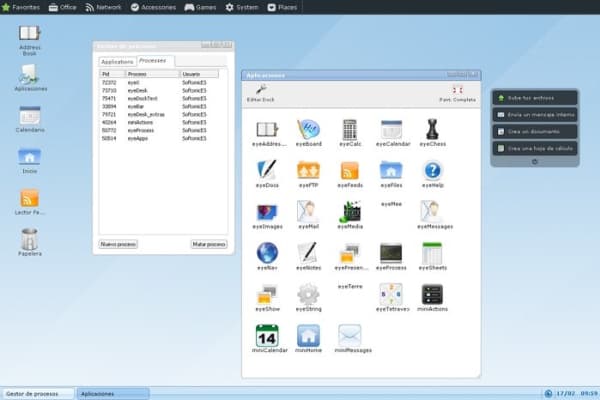The width and height of the screenshot is (600, 400).
Task: Switch to the Applications tab
Action: coord(117,62)
